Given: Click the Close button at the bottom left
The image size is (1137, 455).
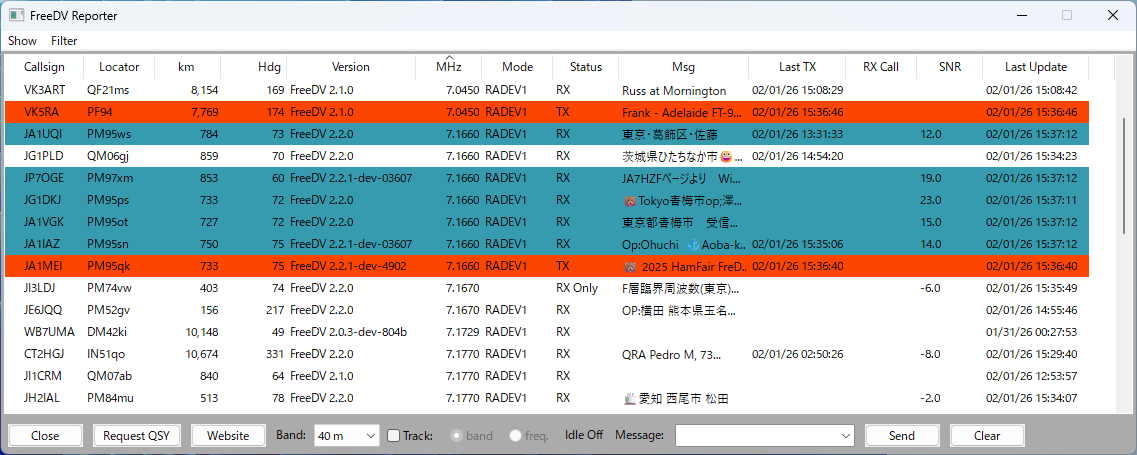Looking at the screenshot, I should click(x=45, y=435).
